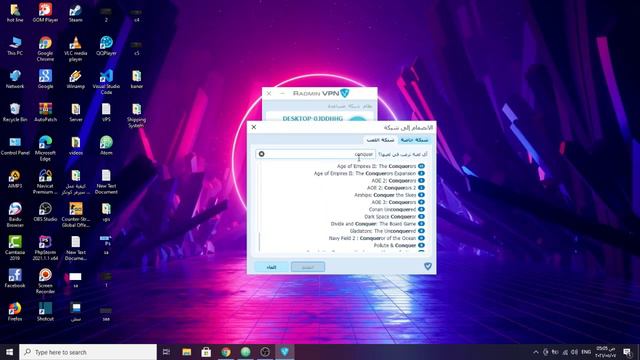Viewport: 640px width, 360px height.
Task: Select 'Age of Empires II: The Conquerors Expansion'
Action: [x=369, y=173]
